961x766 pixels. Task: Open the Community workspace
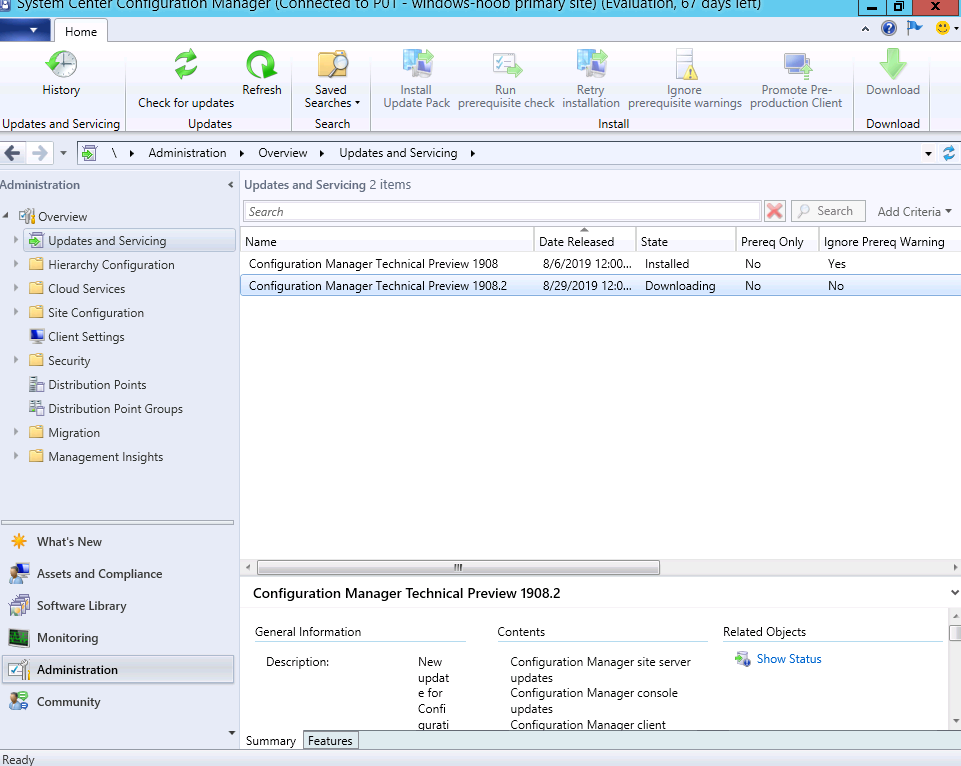coord(69,702)
